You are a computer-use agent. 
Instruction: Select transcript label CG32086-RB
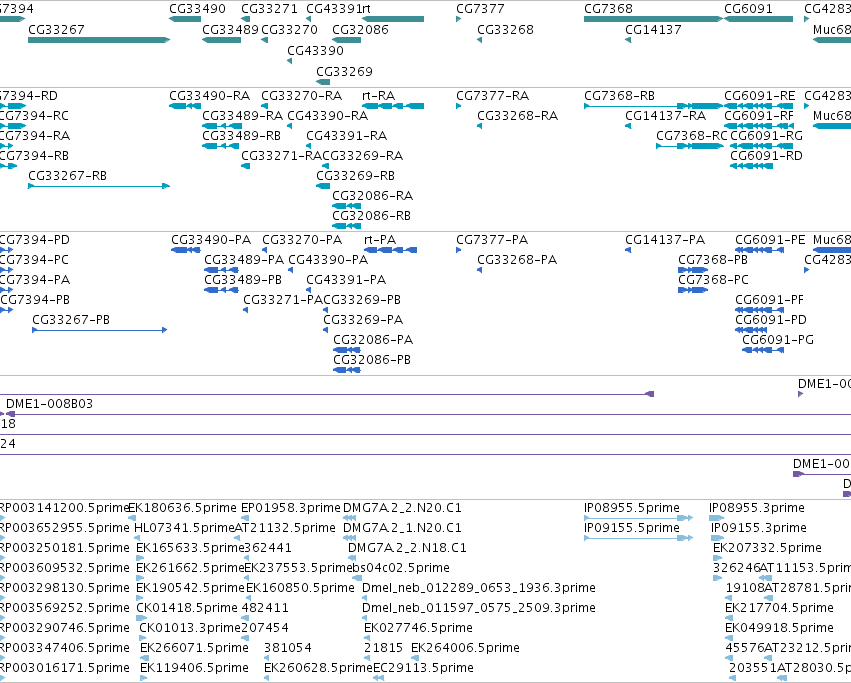pyautogui.click(x=372, y=216)
